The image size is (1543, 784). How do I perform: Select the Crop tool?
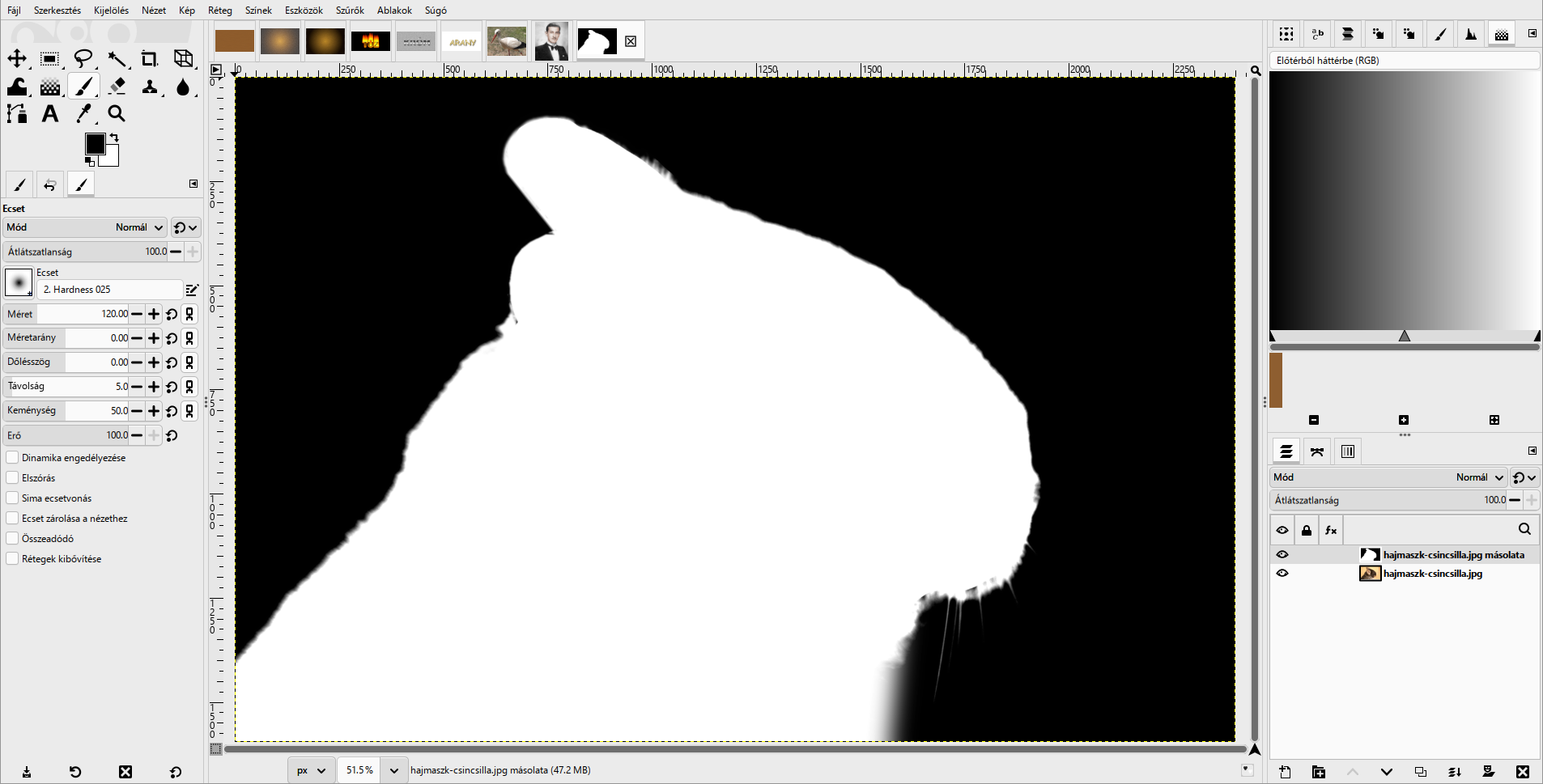tap(150, 59)
